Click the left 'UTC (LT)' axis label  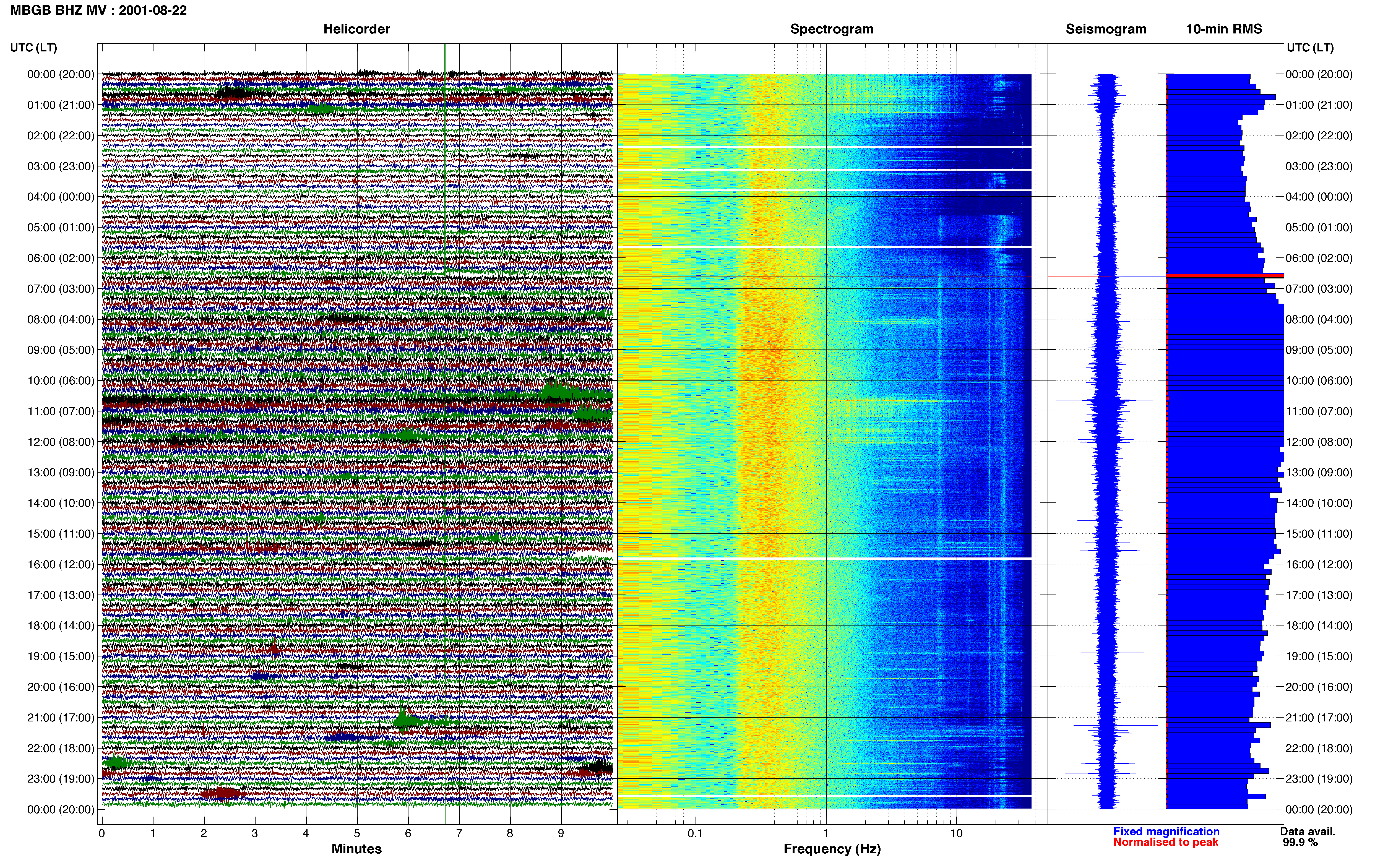(x=33, y=48)
